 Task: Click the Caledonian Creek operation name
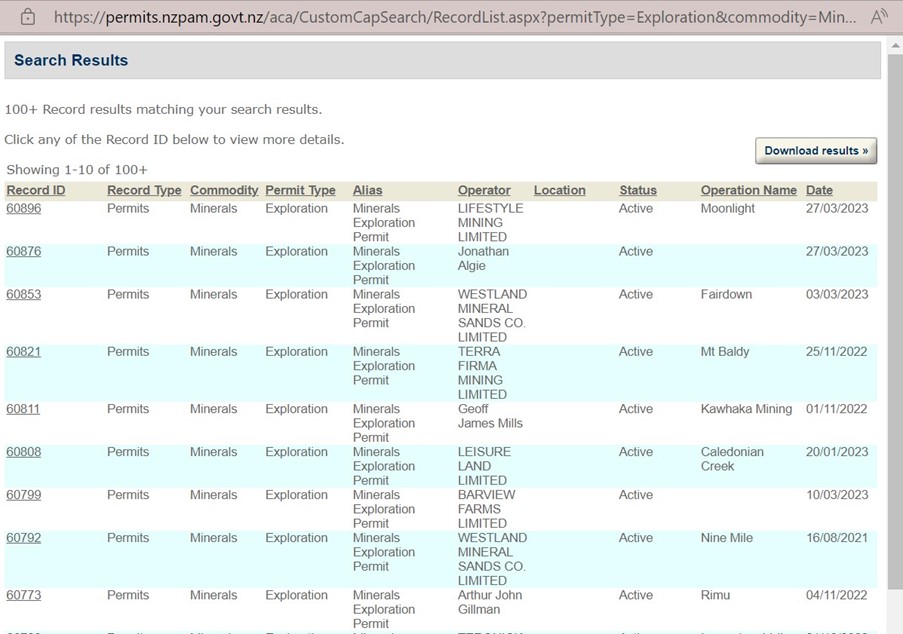pyautogui.click(x=732, y=459)
